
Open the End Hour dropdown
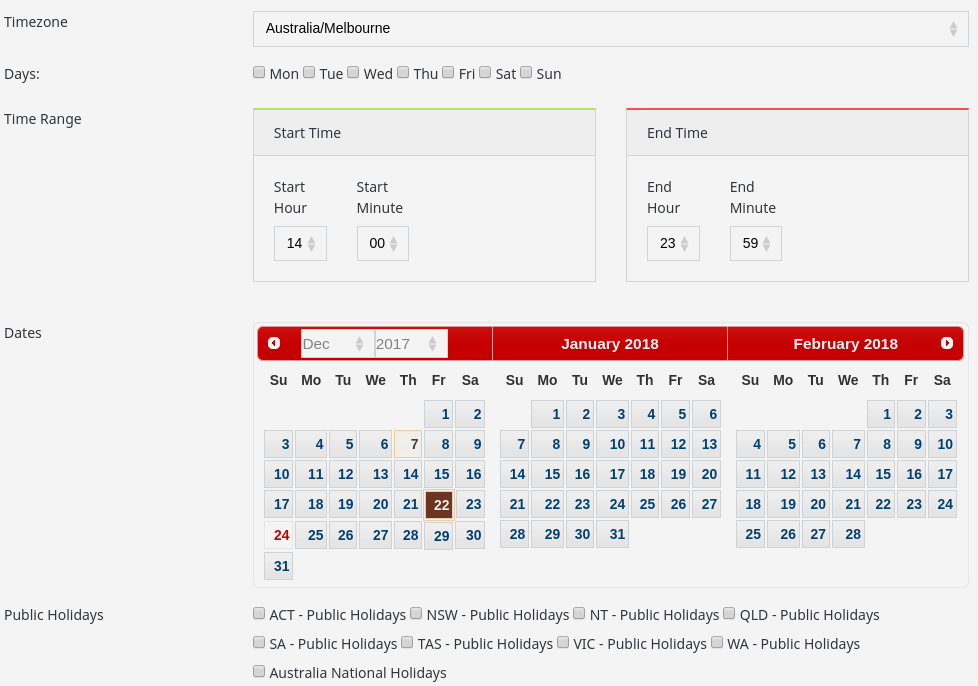(x=673, y=243)
